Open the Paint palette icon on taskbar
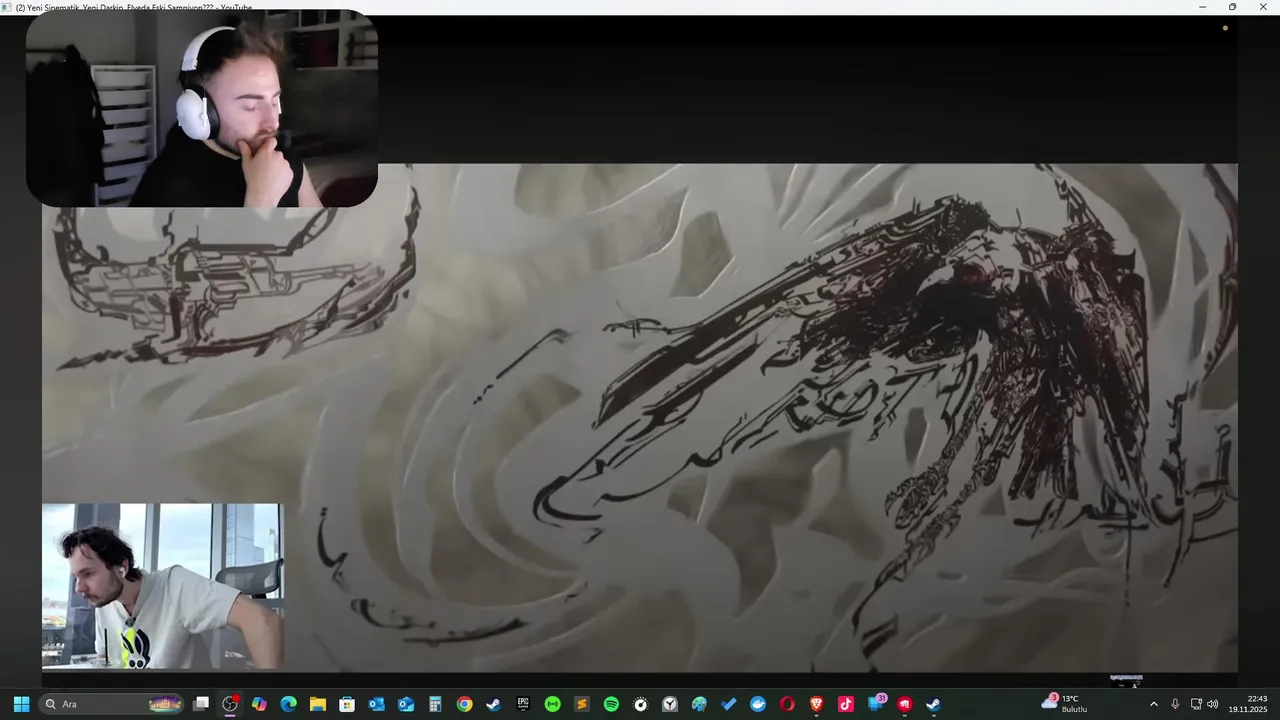 pos(699,704)
